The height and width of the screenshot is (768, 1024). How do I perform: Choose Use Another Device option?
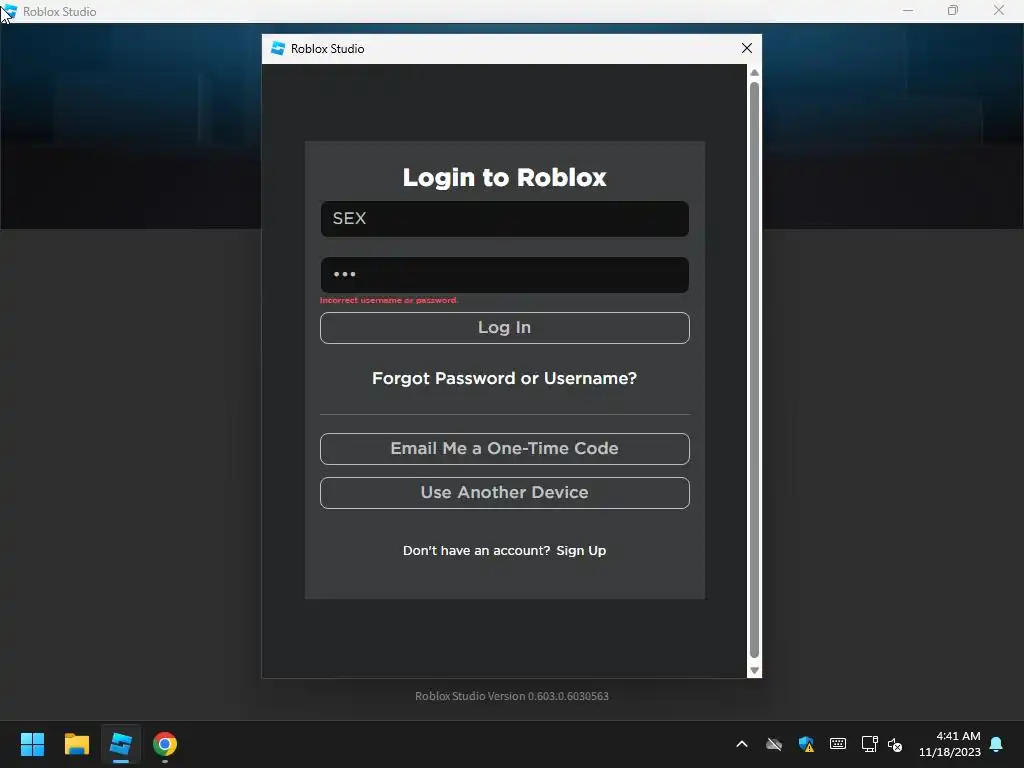(x=504, y=493)
